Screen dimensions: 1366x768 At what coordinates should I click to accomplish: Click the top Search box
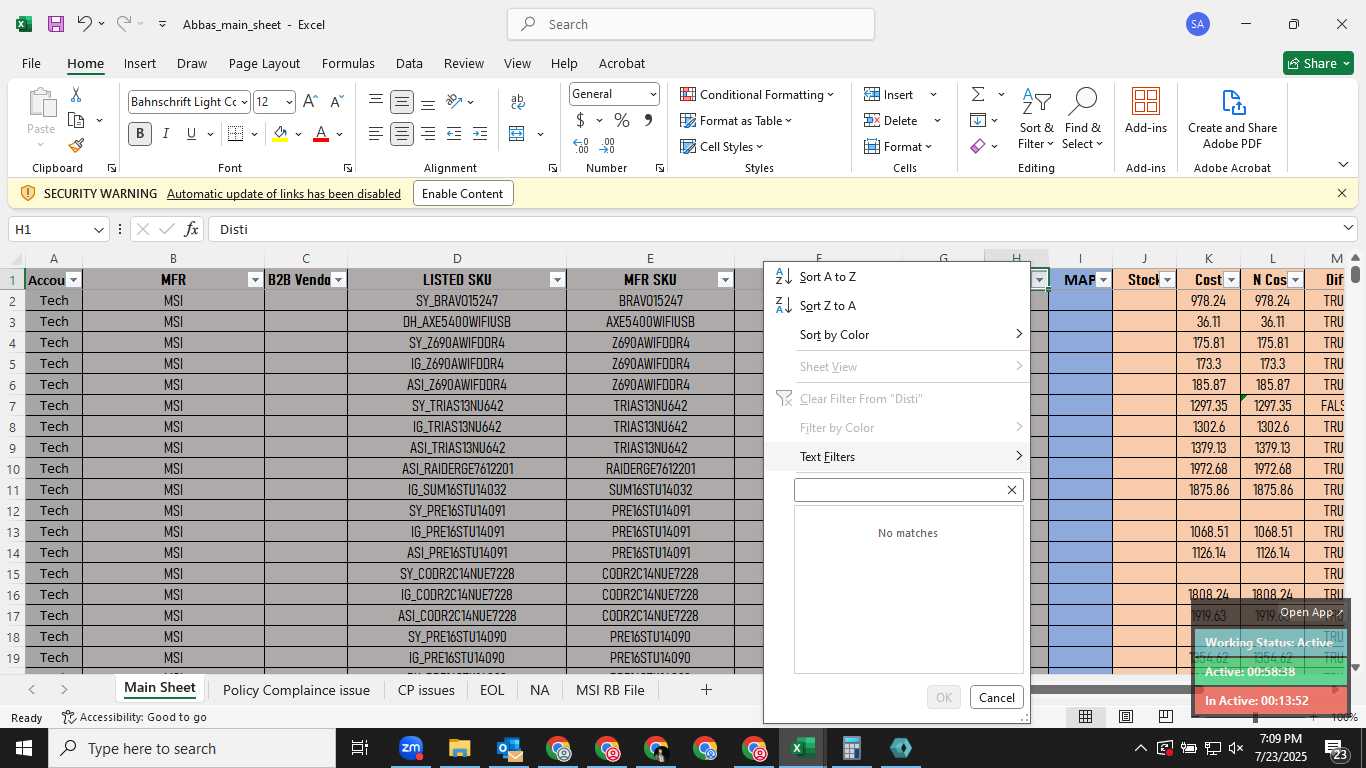coord(691,24)
